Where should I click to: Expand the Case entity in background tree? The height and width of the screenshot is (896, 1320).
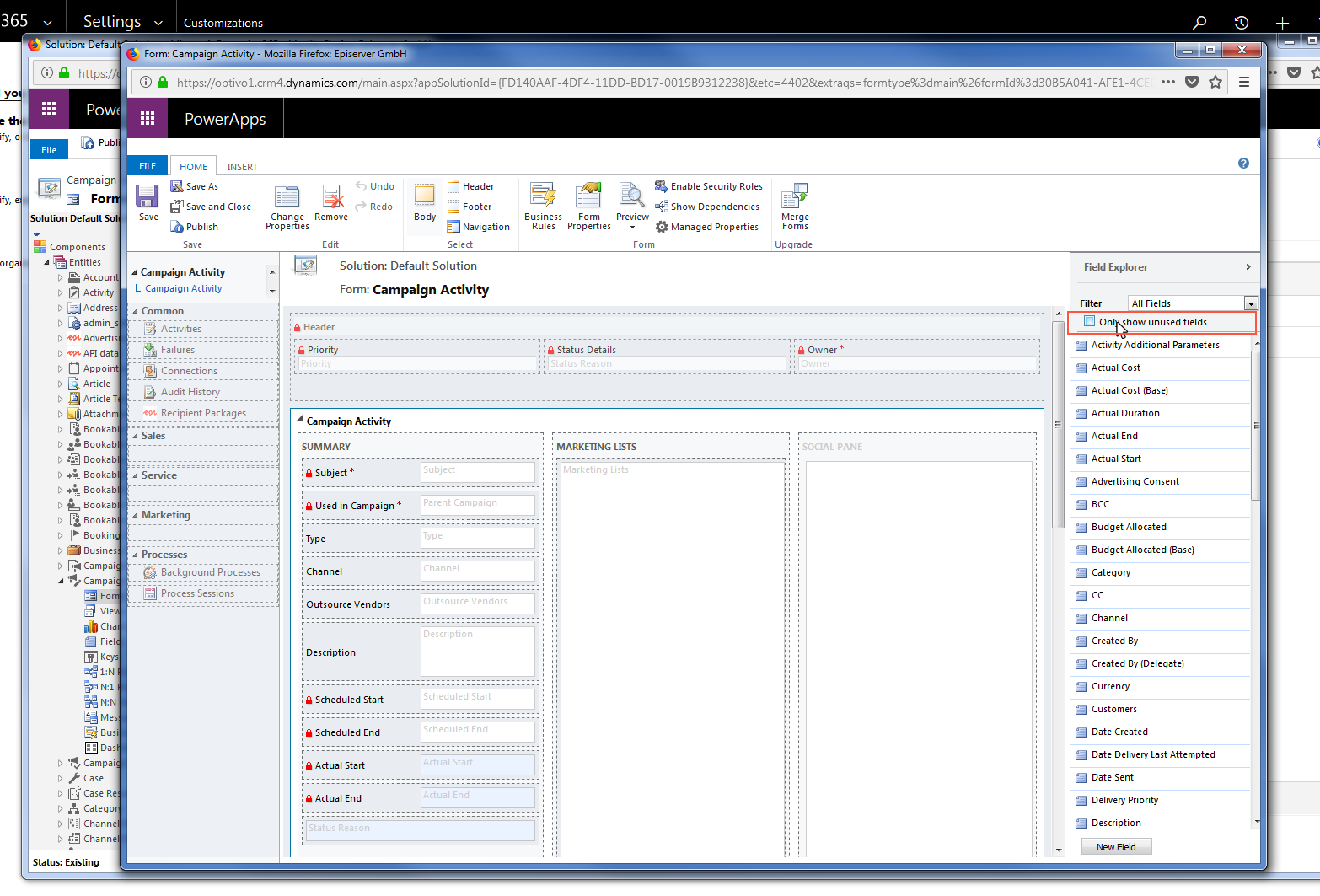coord(61,778)
